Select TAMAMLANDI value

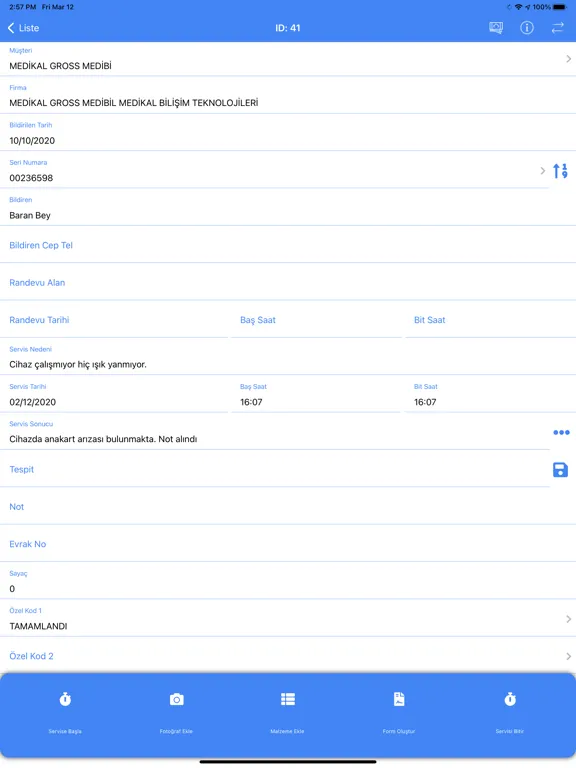38,626
